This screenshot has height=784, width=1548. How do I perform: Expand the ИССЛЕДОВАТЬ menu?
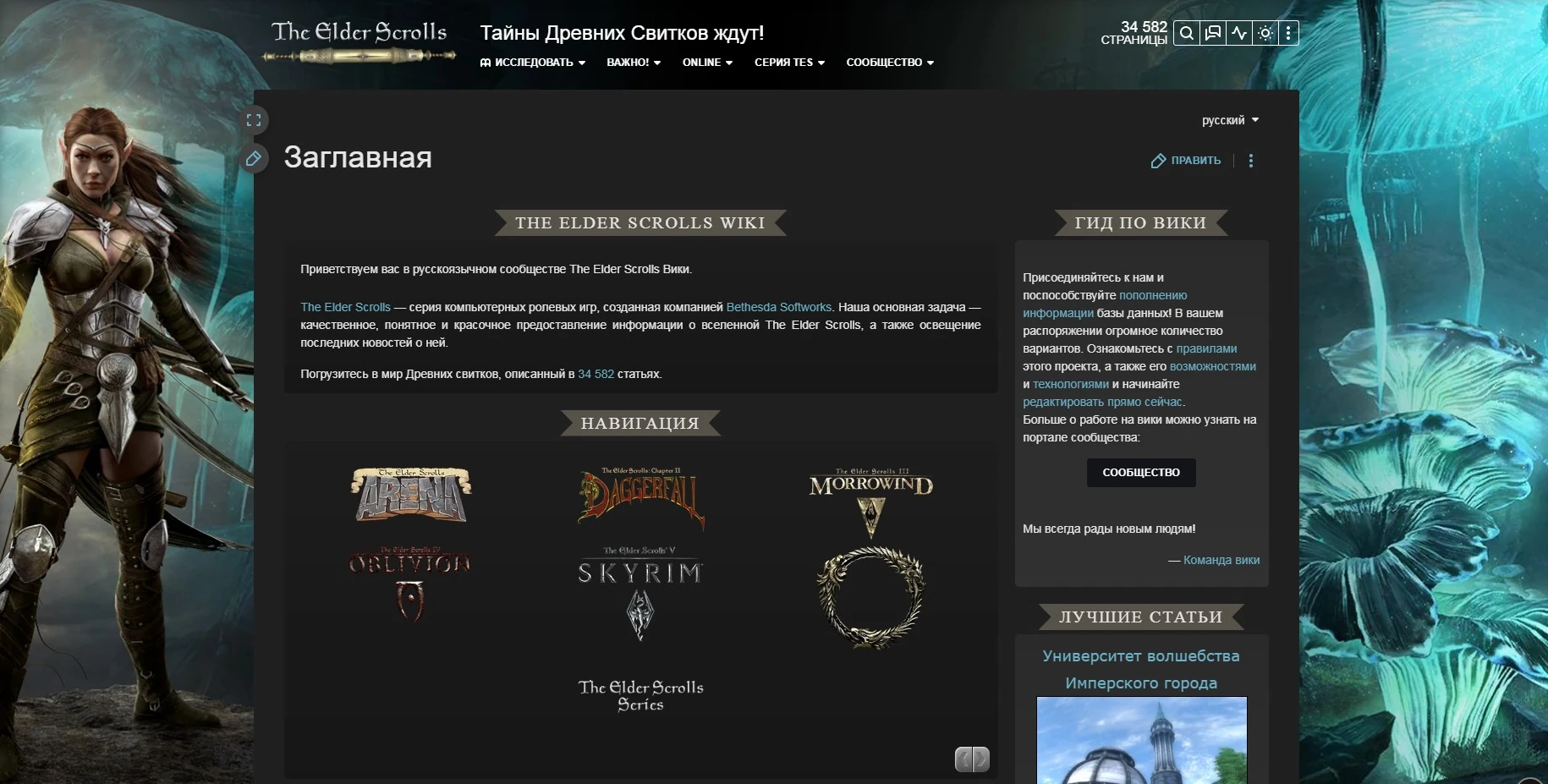pos(533,63)
